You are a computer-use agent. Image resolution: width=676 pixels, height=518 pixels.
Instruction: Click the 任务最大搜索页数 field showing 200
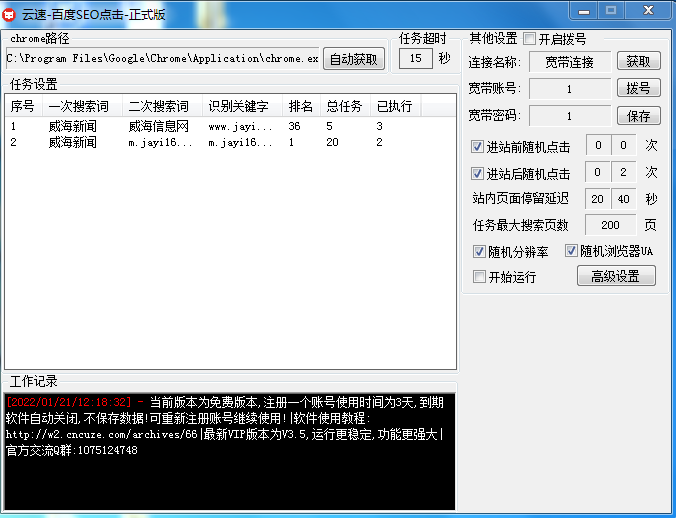[610, 225]
